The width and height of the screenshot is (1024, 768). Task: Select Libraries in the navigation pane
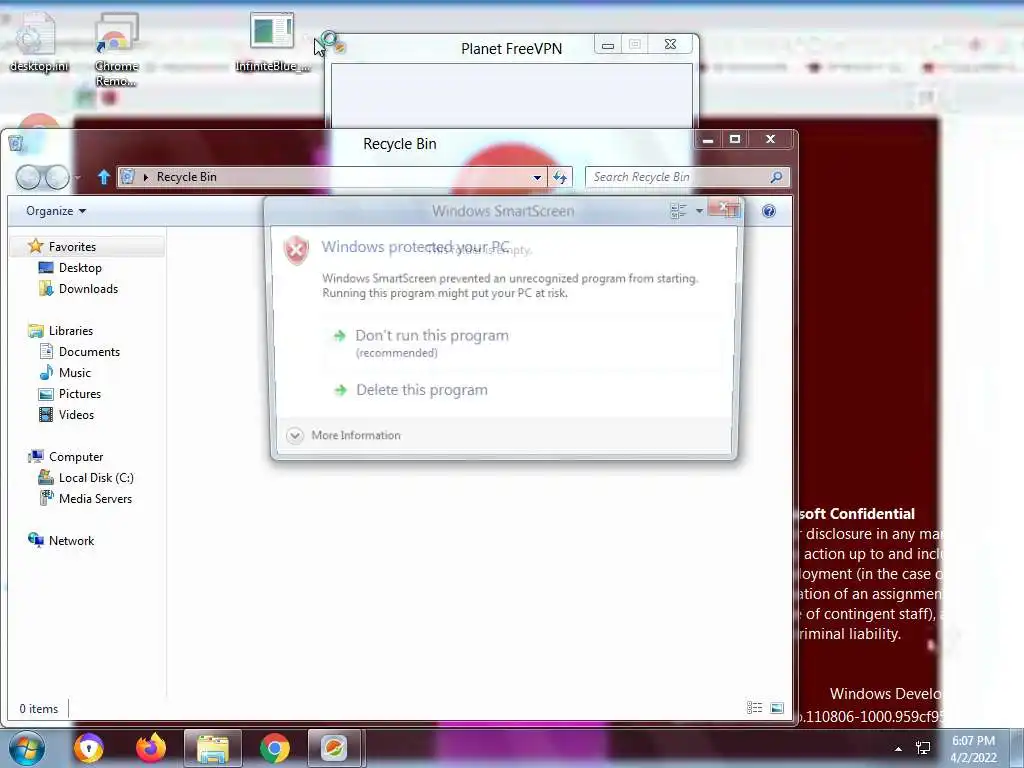pos(71,330)
